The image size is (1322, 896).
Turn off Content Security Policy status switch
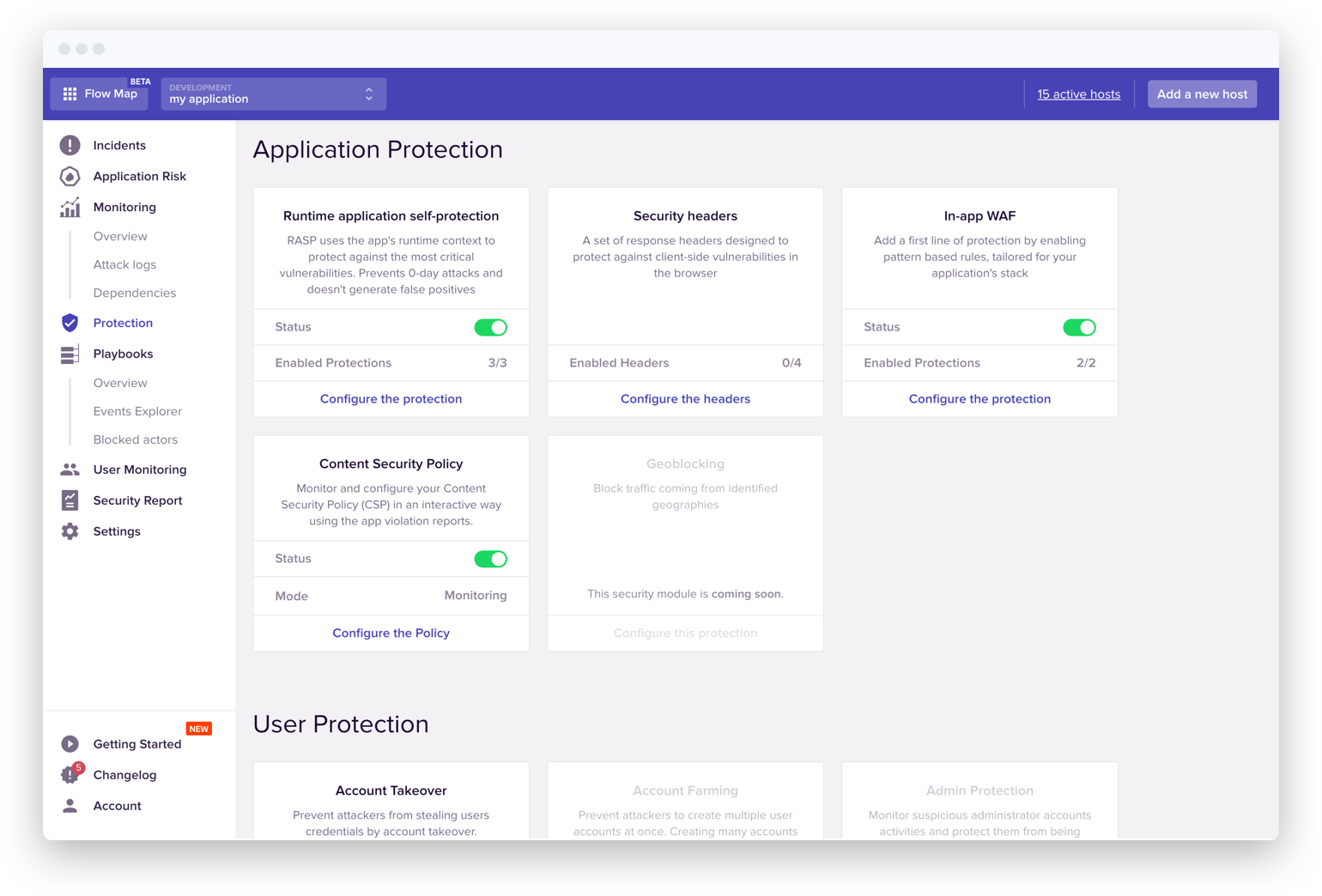coord(491,559)
